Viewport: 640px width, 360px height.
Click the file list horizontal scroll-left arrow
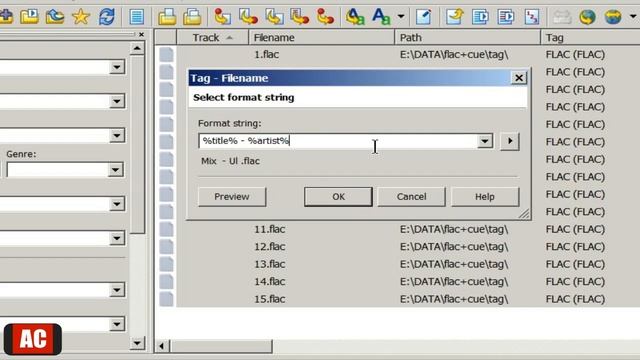[162, 347]
